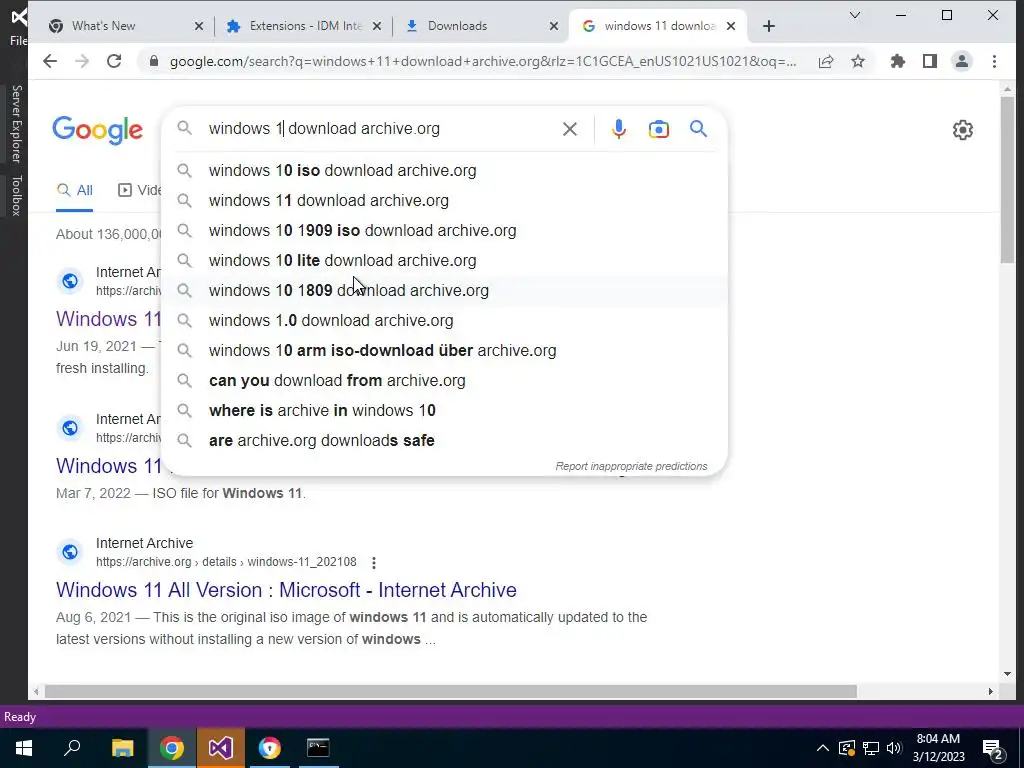
Task: Click the vertical page scrollbar
Action: tap(1007, 180)
